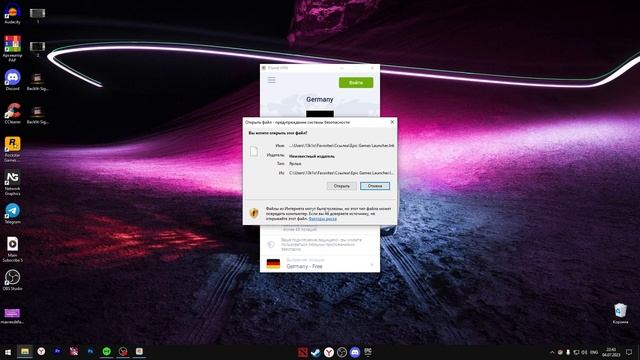The width and height of the screenshot is (640, 360).
Task: Select the Telegram desktop shortcut
Action: point(12,213)
